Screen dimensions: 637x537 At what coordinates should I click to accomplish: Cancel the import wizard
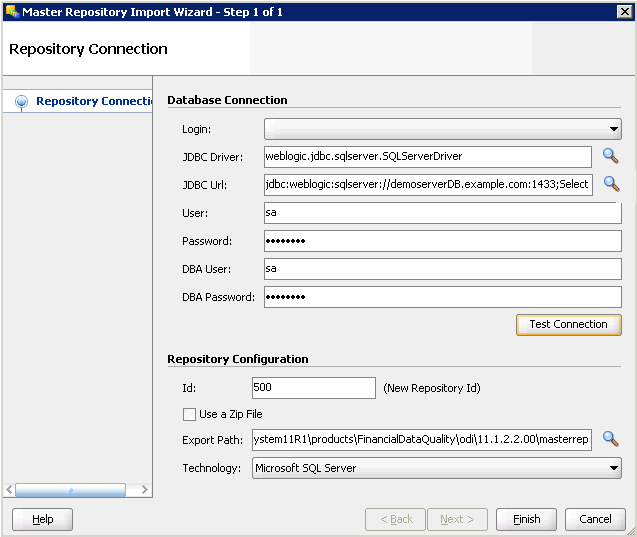click(595, 519)
